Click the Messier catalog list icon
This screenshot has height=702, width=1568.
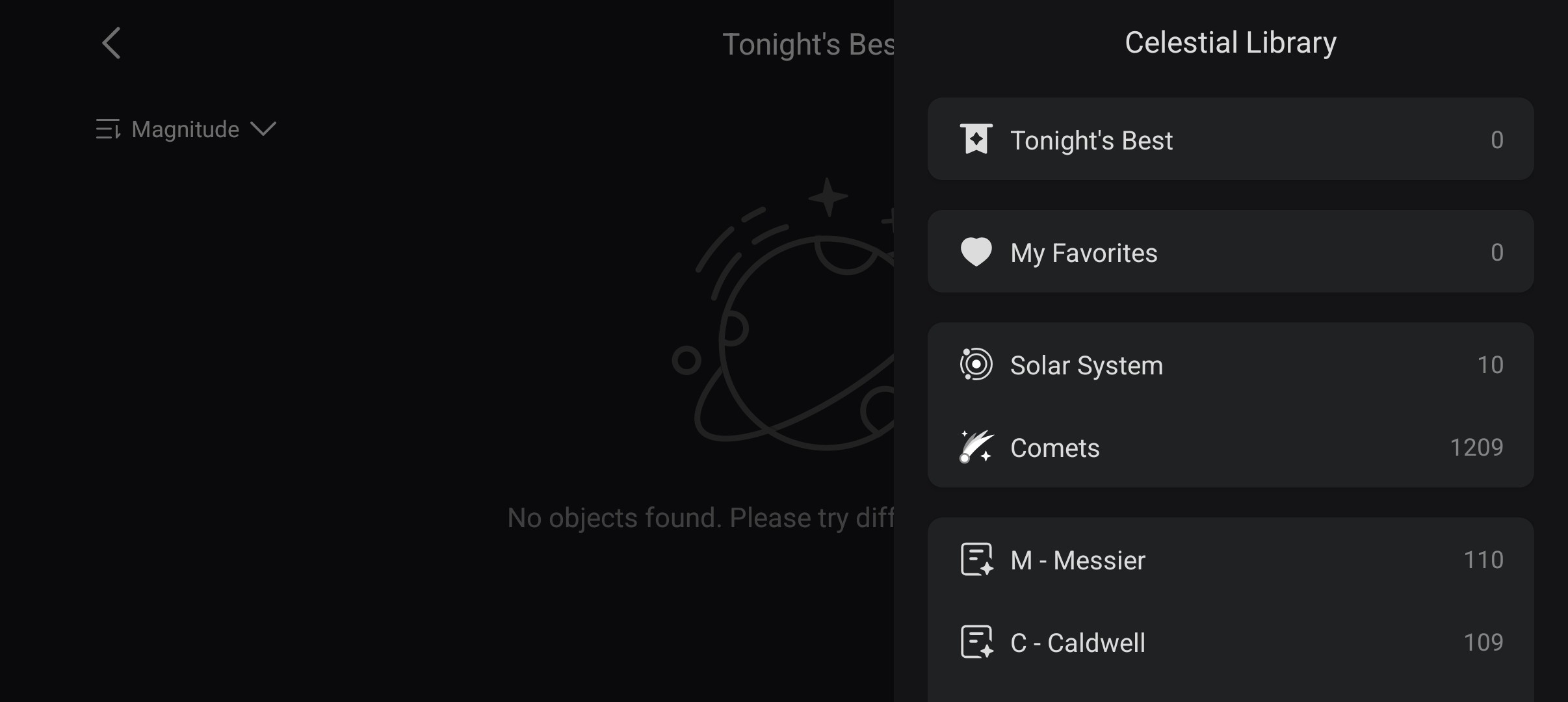(976, 559)
